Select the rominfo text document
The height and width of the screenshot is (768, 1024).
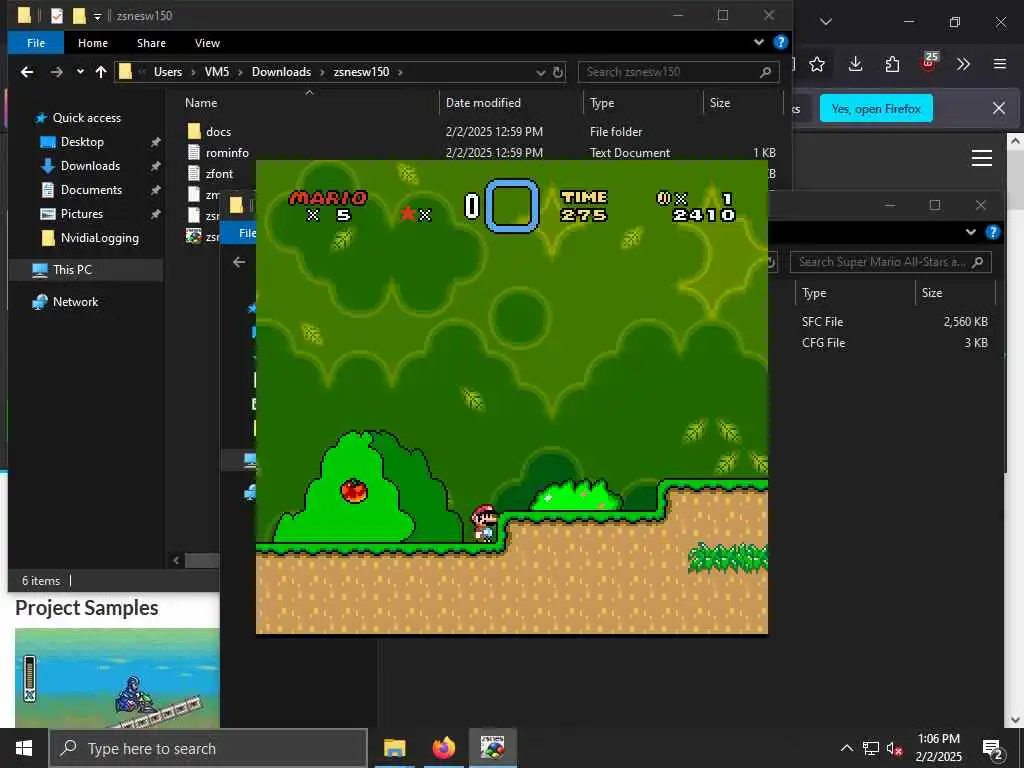227,153
